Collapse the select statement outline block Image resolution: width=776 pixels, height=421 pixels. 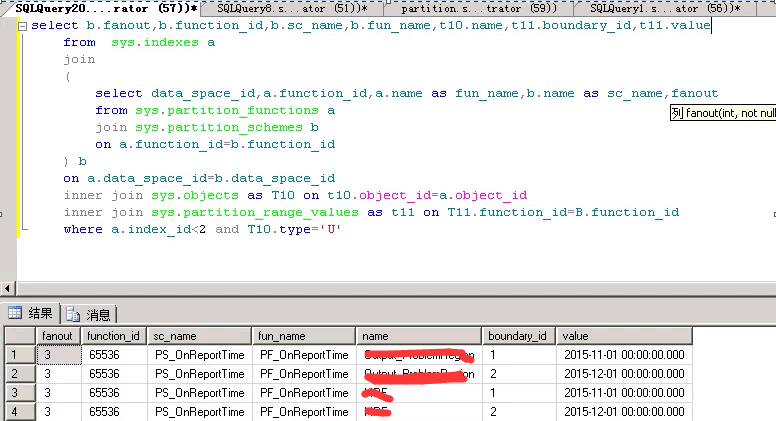[22, 26]
